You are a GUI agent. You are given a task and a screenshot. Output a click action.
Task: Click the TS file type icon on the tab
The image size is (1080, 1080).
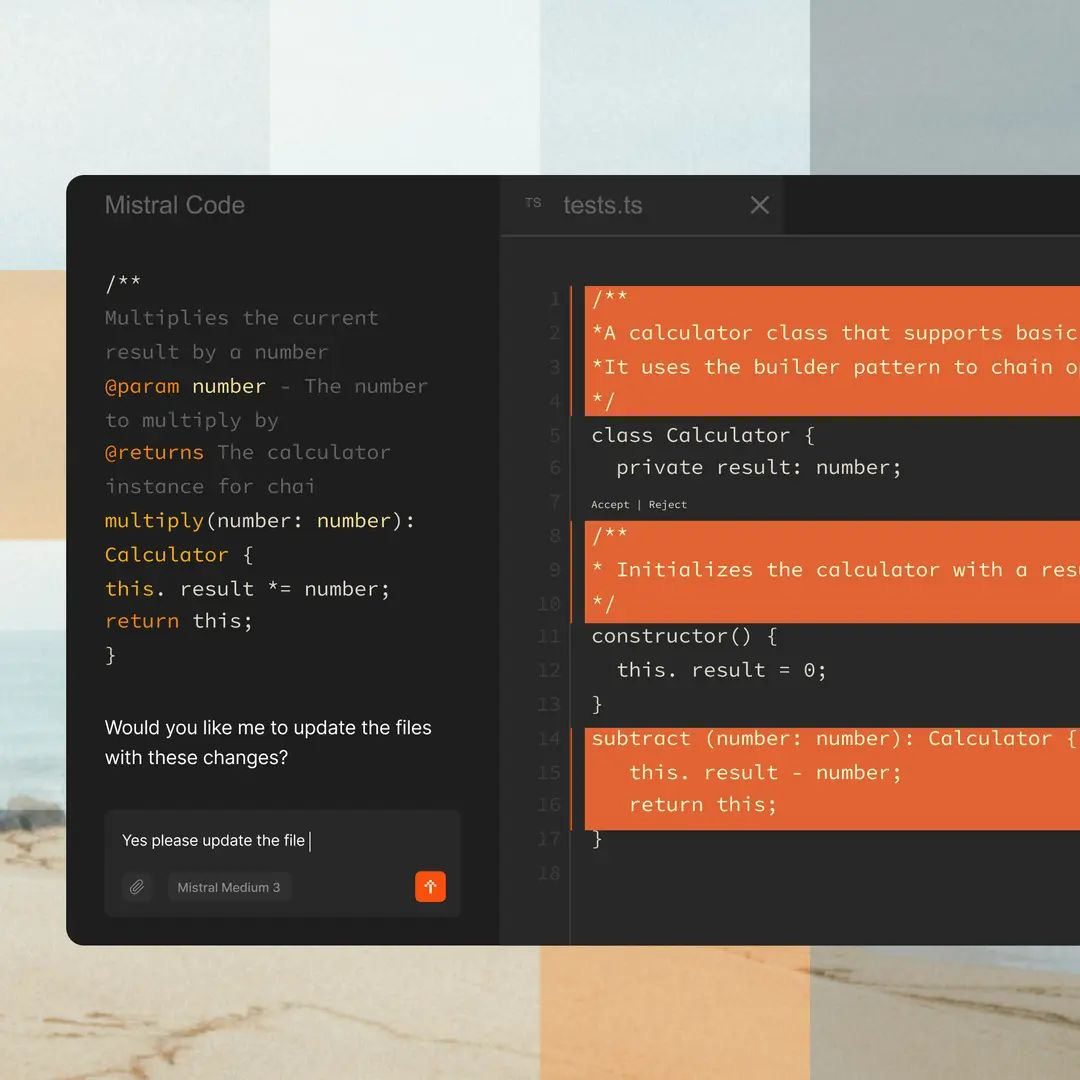[532, 202]
